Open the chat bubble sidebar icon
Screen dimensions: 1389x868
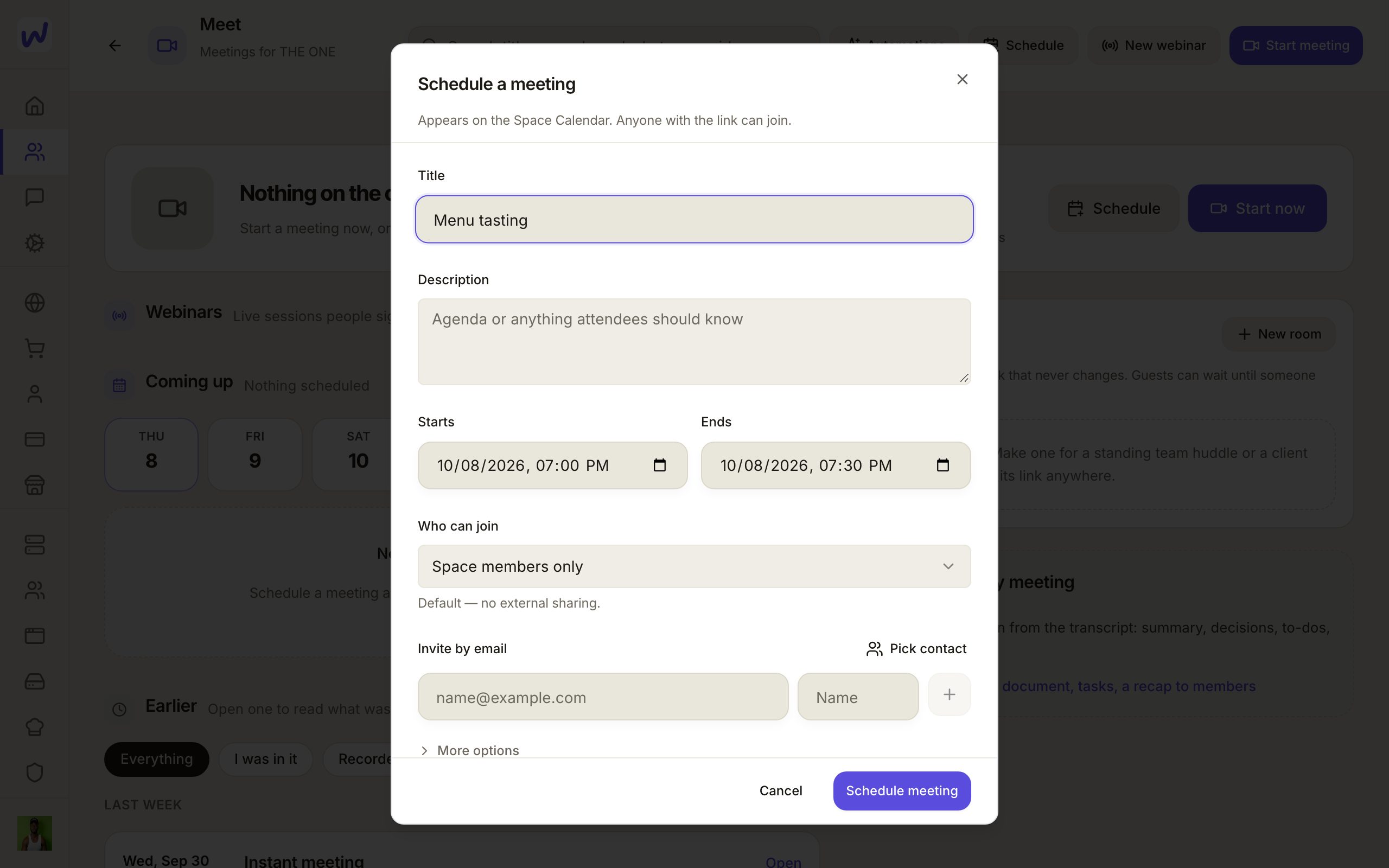34,197
